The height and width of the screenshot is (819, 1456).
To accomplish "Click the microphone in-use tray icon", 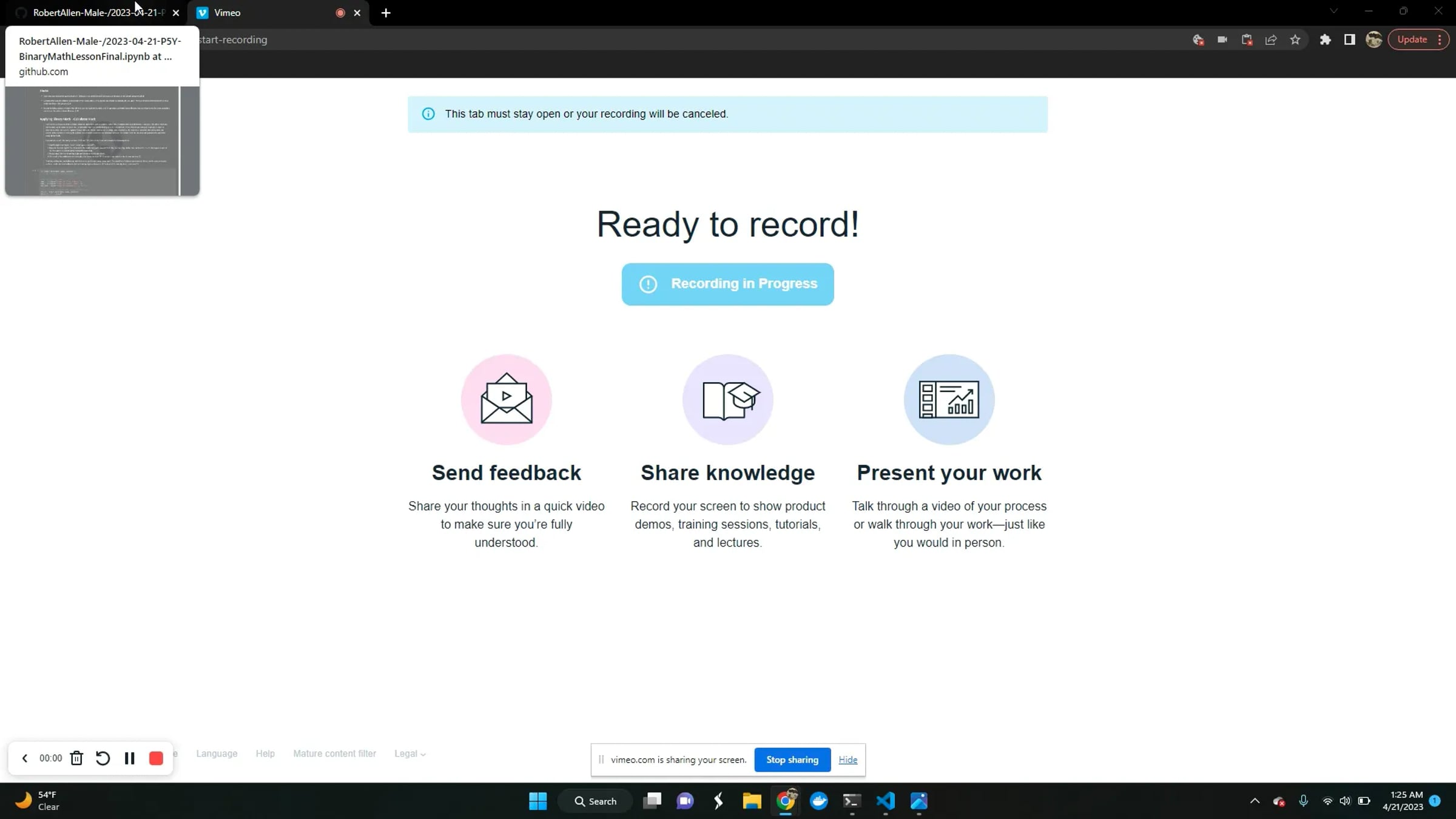I will click(1303, 801).
